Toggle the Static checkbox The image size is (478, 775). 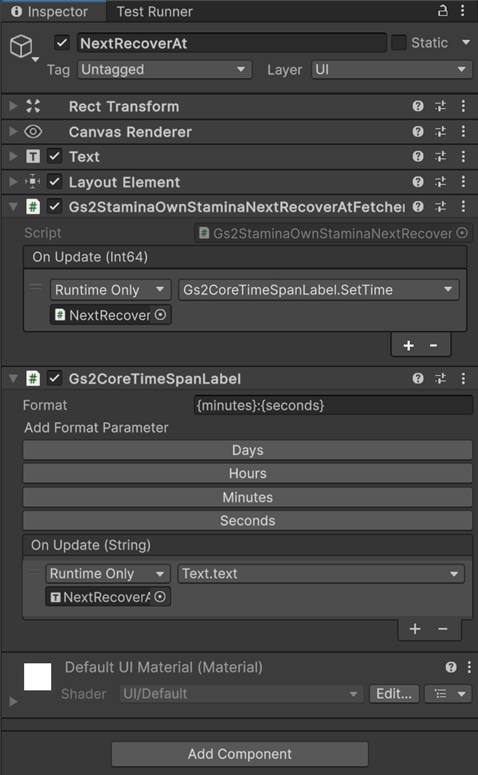[x=398, y=43]
